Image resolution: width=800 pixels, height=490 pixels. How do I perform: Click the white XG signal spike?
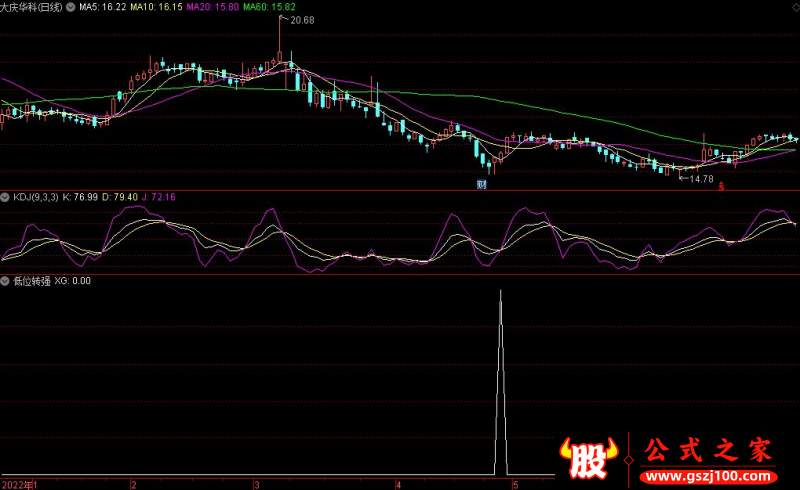pyautogui.click(x=500, y=380)
